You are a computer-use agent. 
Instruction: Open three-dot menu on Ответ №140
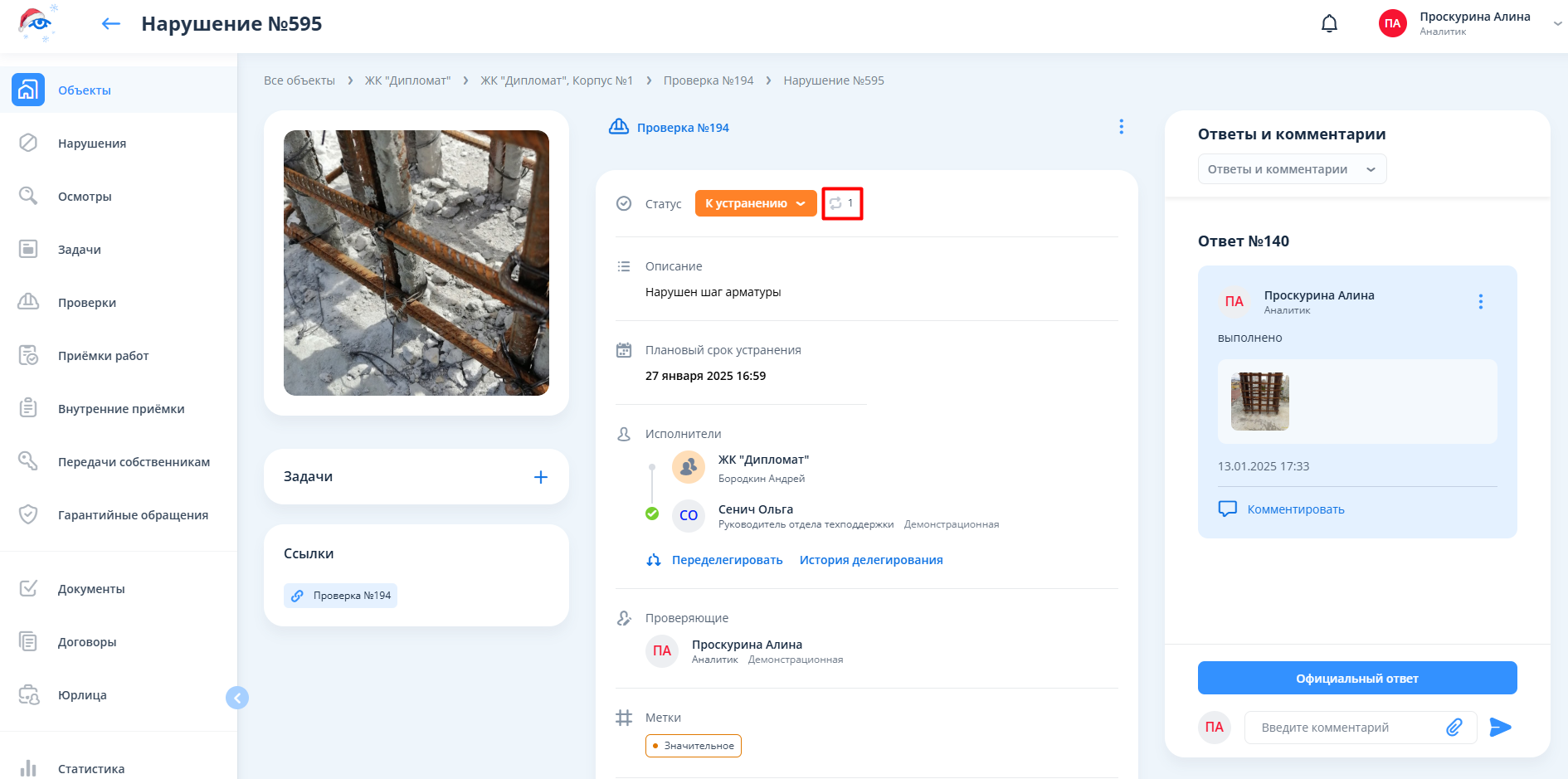1480,302
